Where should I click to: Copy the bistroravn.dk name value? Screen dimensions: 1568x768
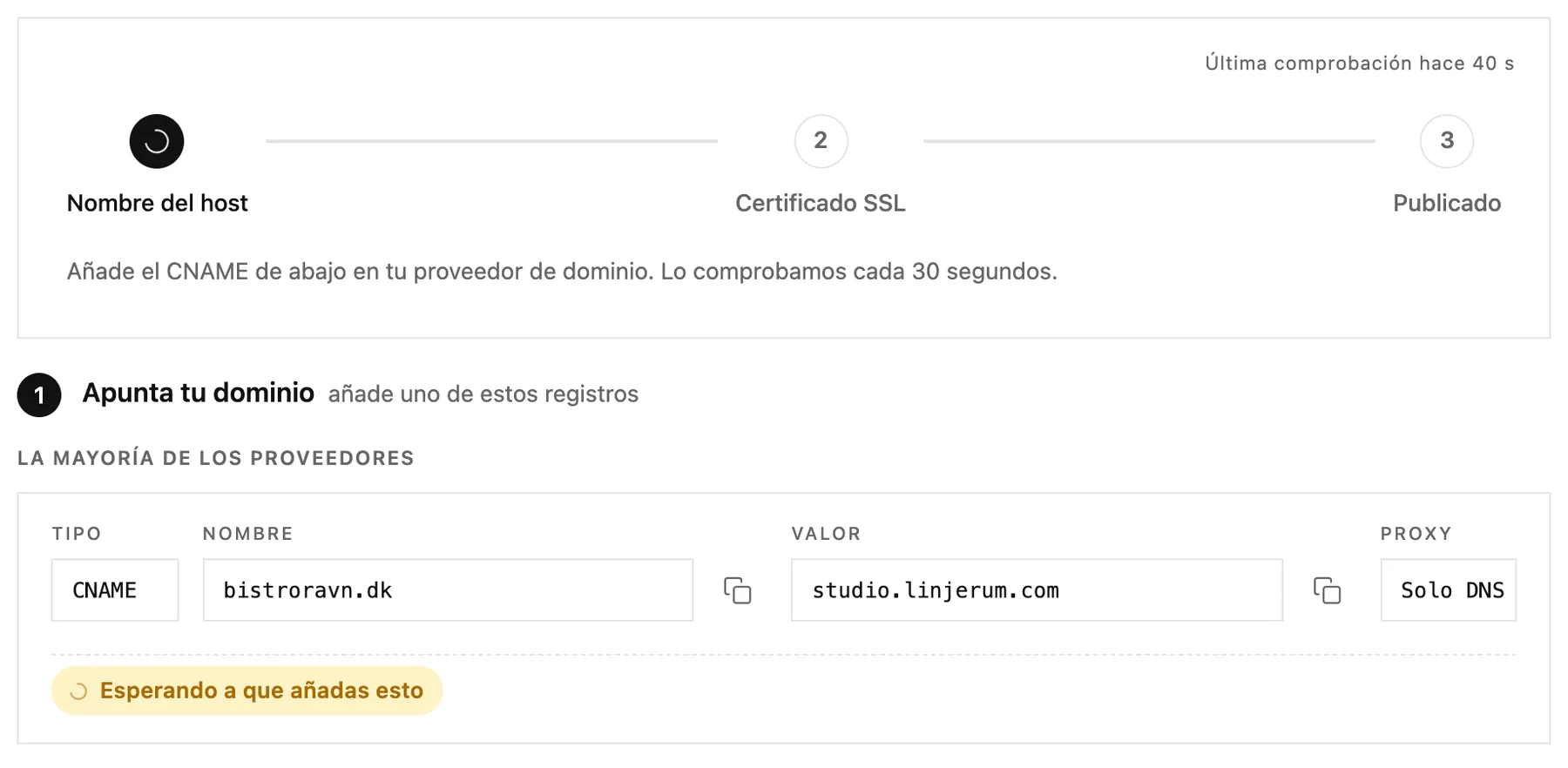click(x=737, y=590)
